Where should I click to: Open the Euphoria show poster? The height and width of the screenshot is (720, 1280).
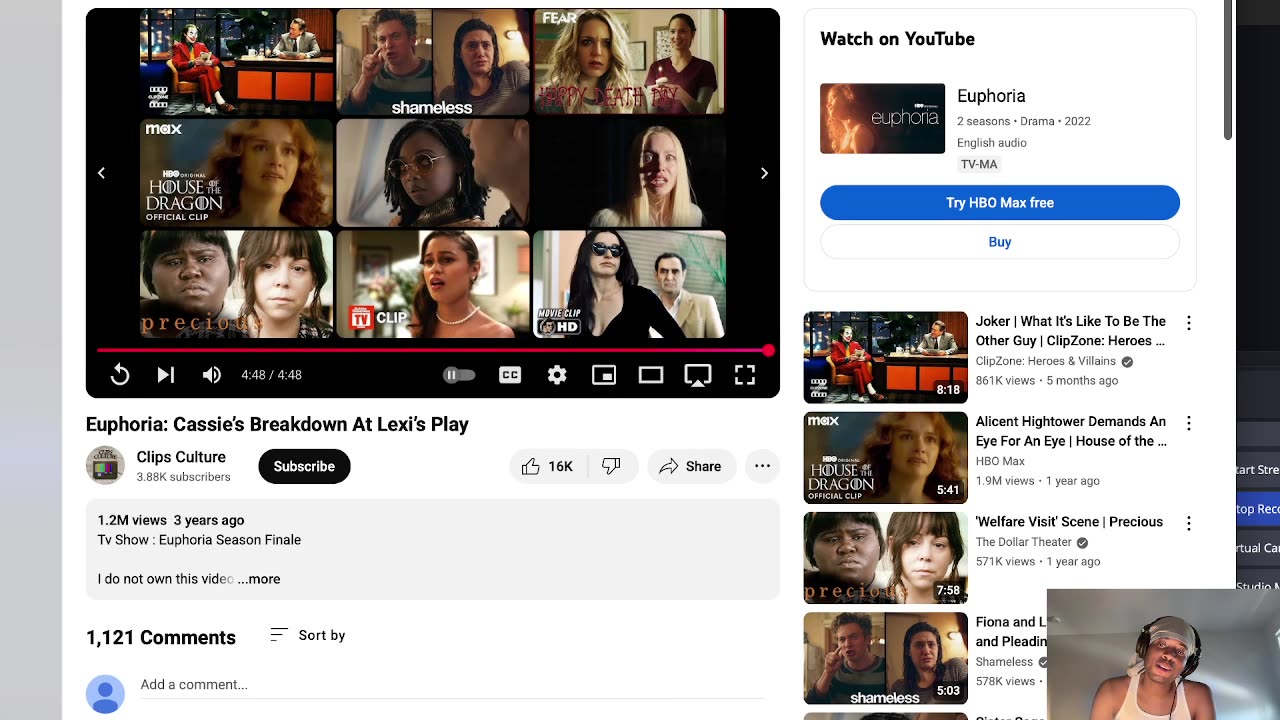[x=882, y=118]
